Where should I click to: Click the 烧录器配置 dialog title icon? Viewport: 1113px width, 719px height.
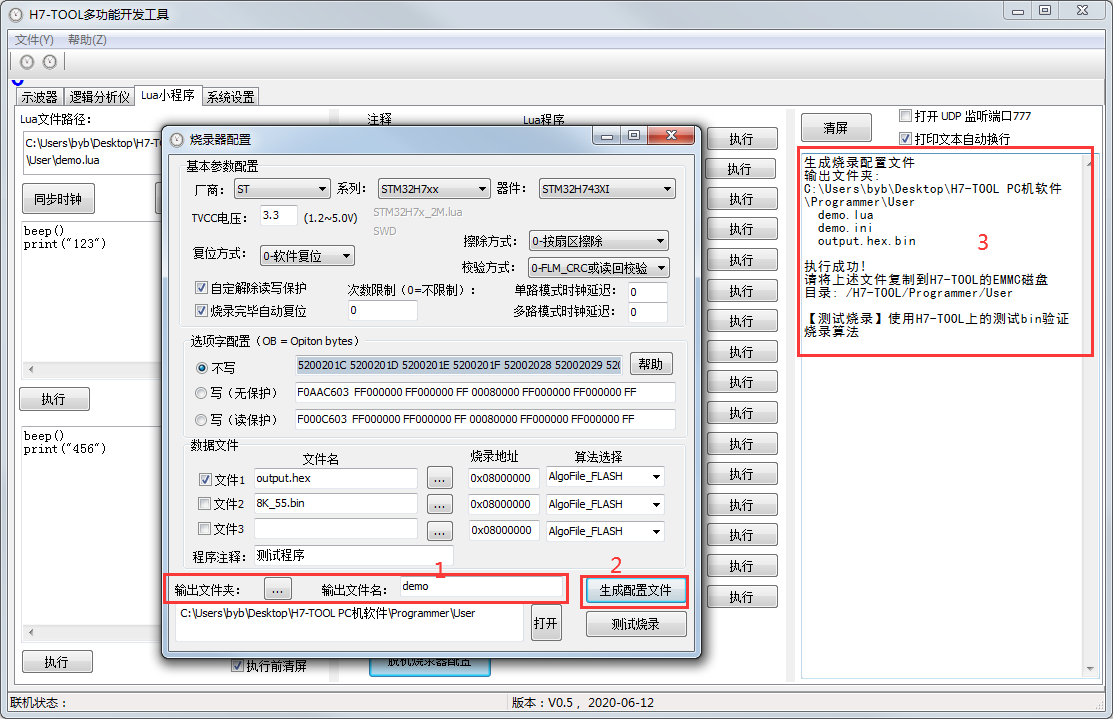click(x=177, y=140)
